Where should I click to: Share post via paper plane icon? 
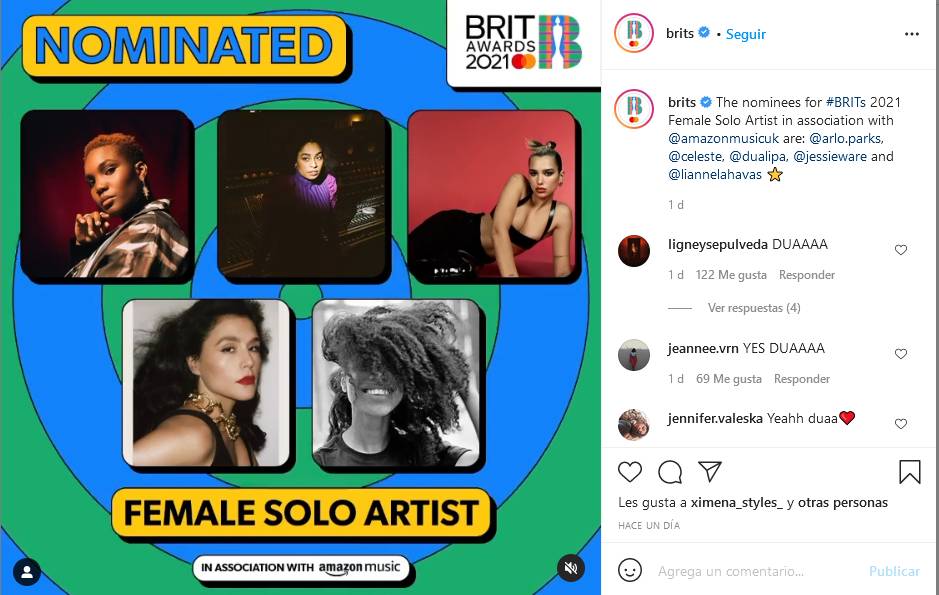click(710, 472)
